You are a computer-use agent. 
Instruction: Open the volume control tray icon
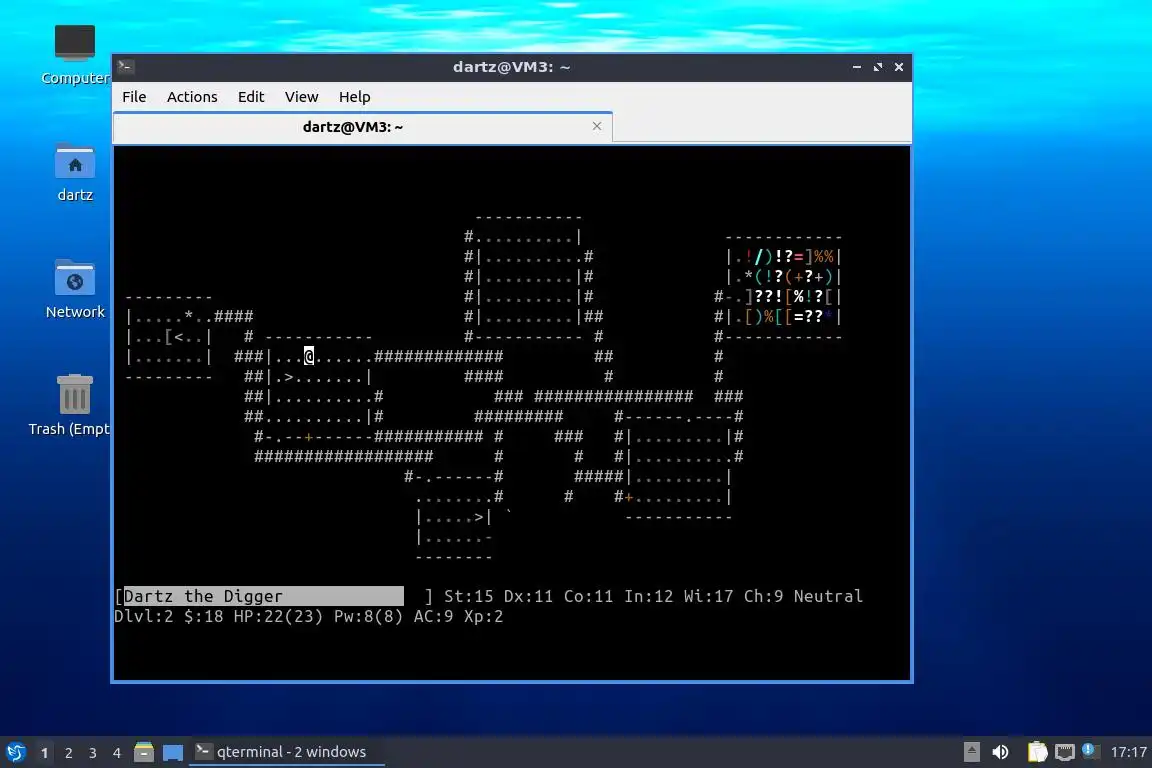point(1000,752)
